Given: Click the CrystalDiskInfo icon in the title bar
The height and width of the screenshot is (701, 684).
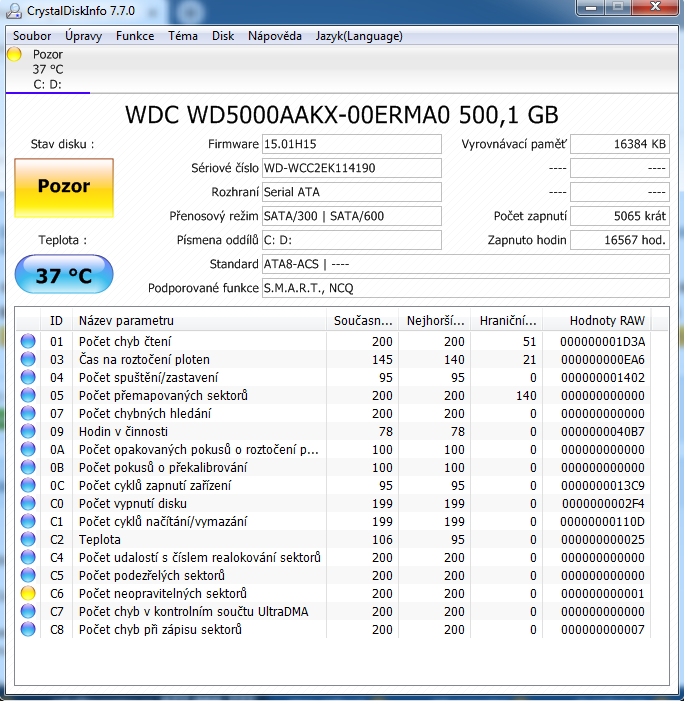Looking at the screenshot, I should click(x=13, y=12).
